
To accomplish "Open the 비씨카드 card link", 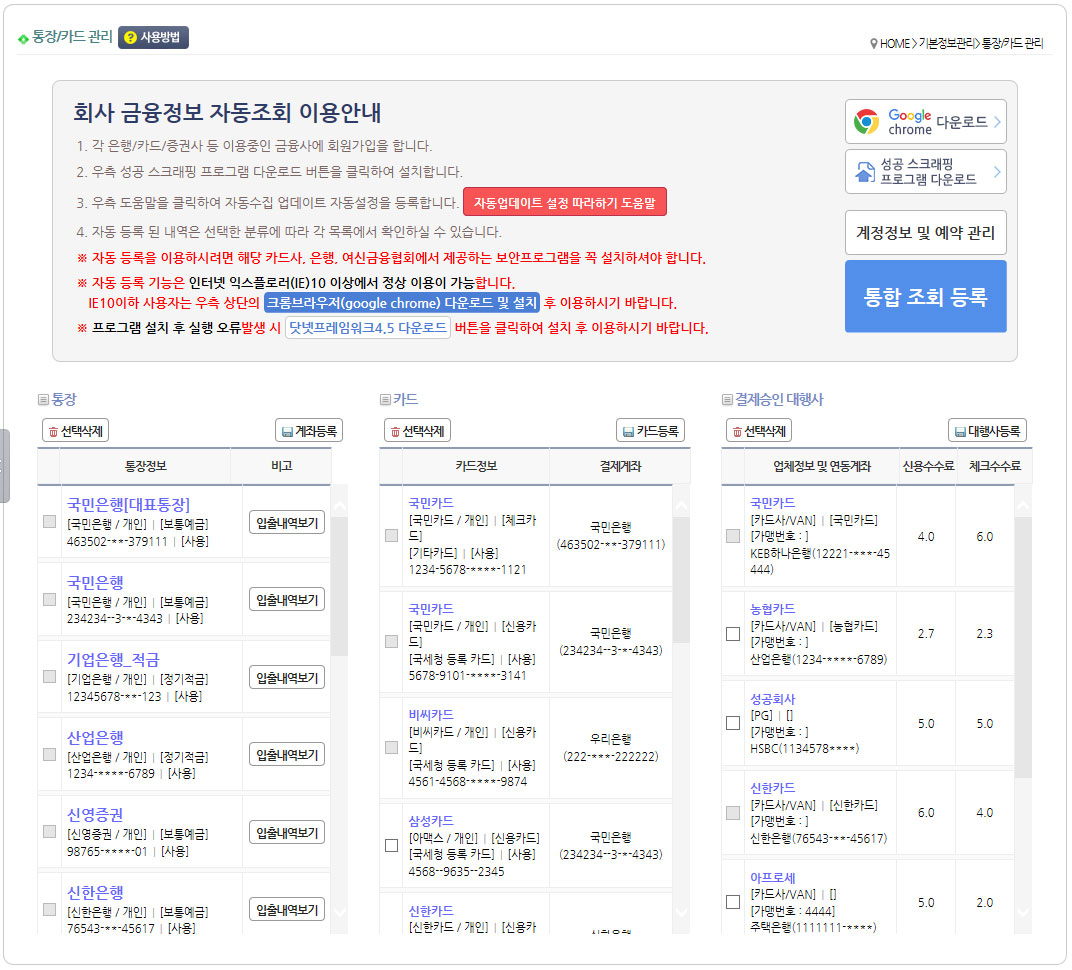I will (431, 714).
